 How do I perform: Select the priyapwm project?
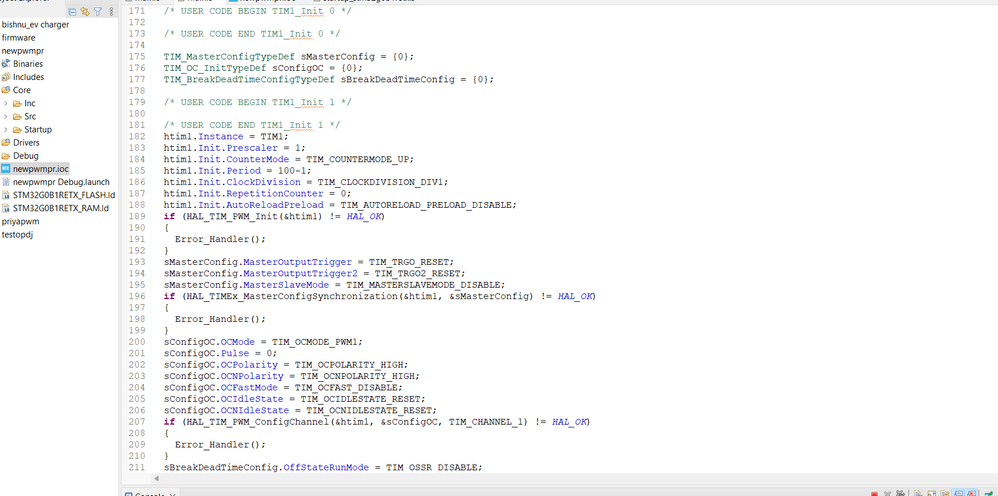click(18, 221)
